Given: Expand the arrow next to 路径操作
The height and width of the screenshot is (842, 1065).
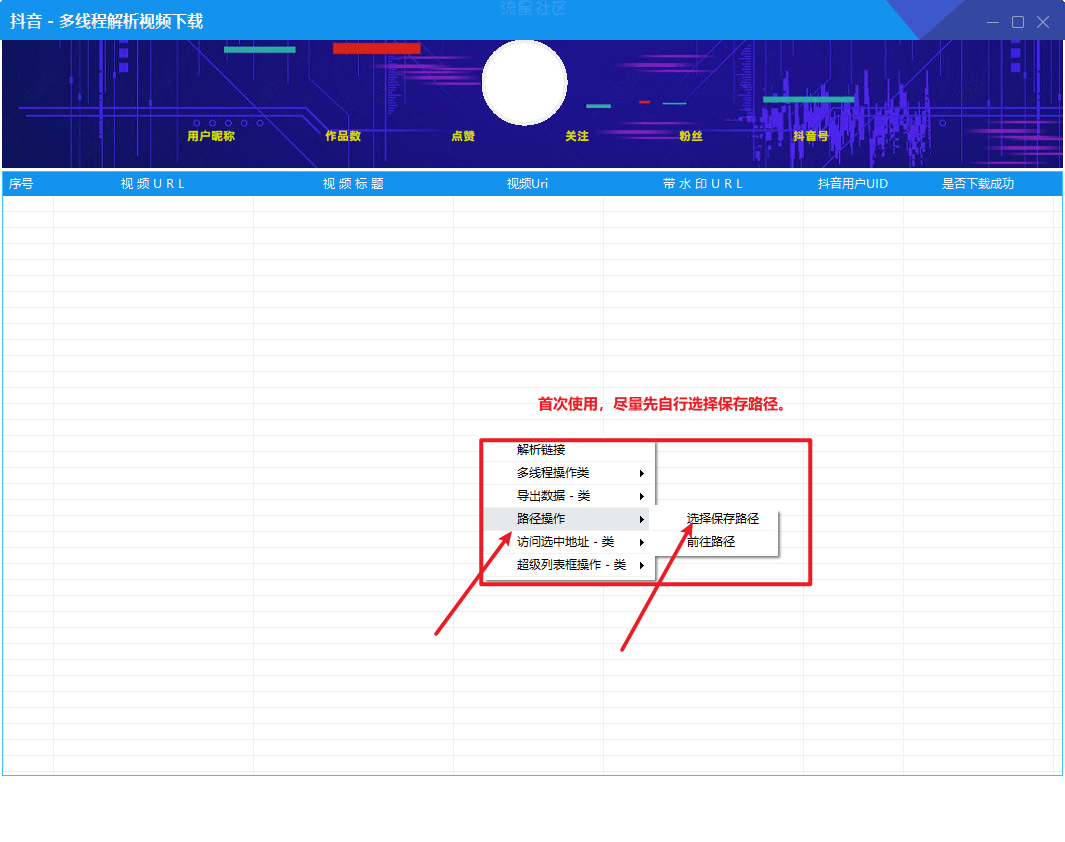Looking at the screenshot, I should [x=641, y=519].
